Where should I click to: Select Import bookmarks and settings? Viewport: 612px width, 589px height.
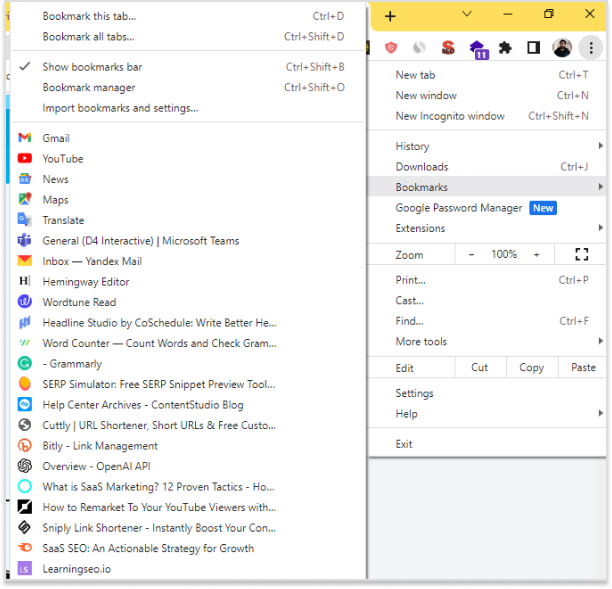(x=187, y=108)
